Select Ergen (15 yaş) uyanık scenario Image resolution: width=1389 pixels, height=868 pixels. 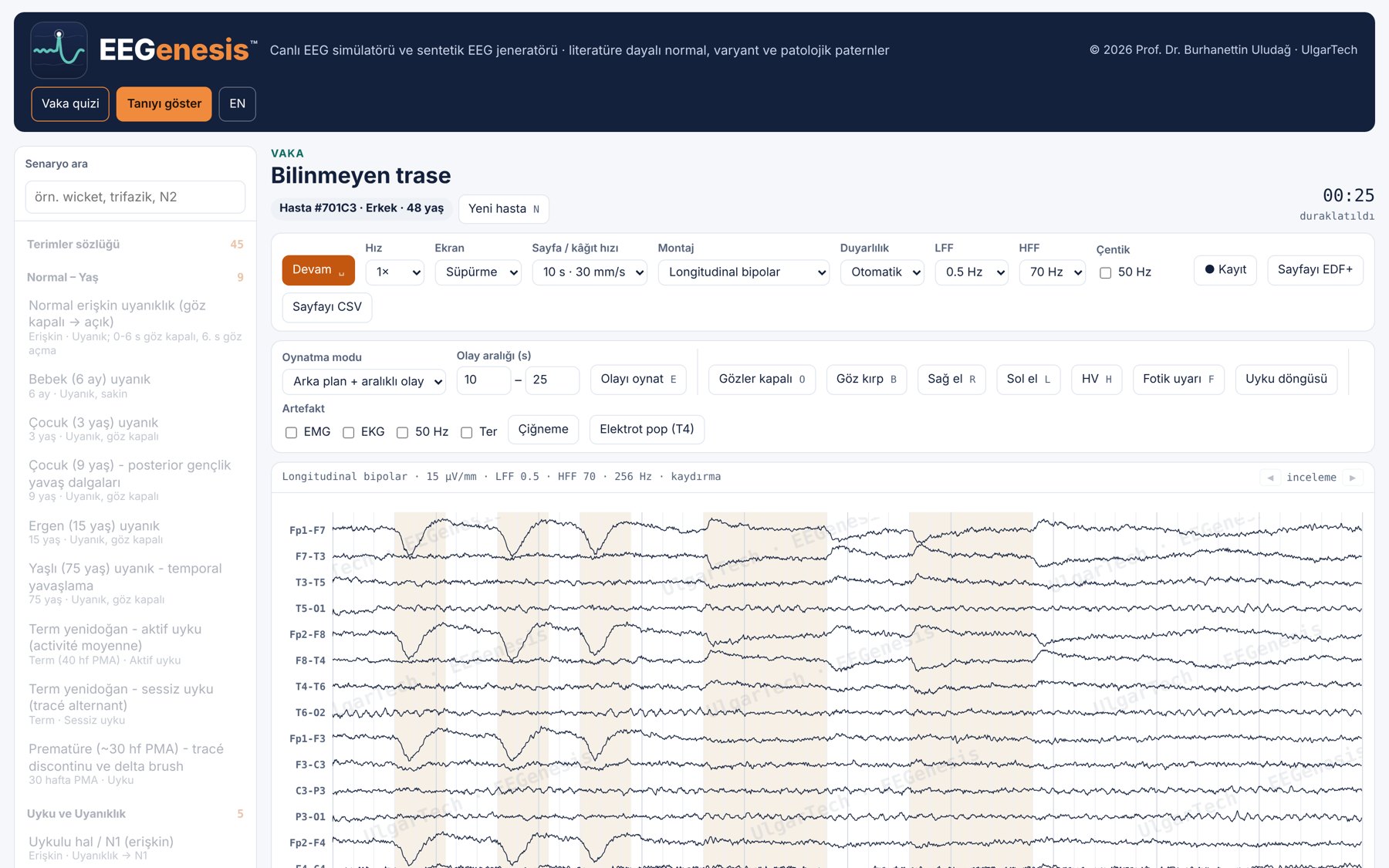coord(135,533)
